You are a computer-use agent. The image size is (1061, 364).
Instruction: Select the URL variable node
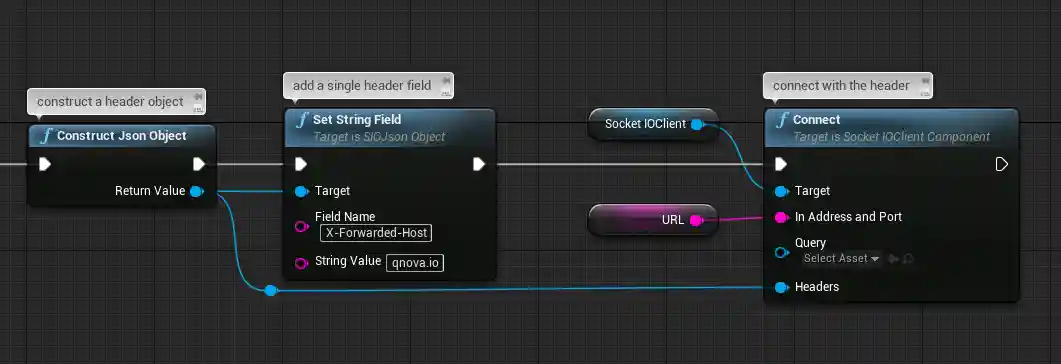653,221
